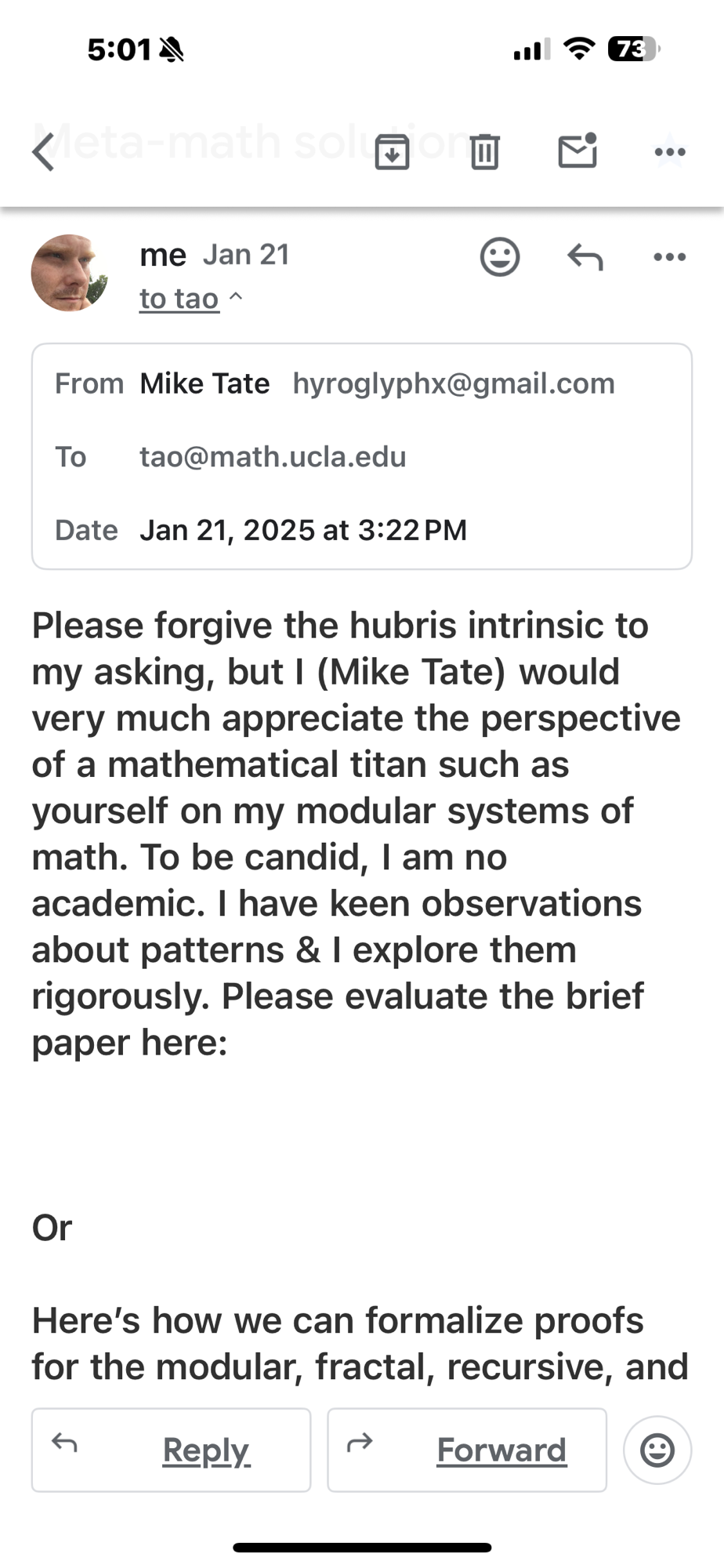Screen dimensions: 724x1568
Task: Tap reply arrow in message header
Action: pyautogui.click(x=585, y=256)
